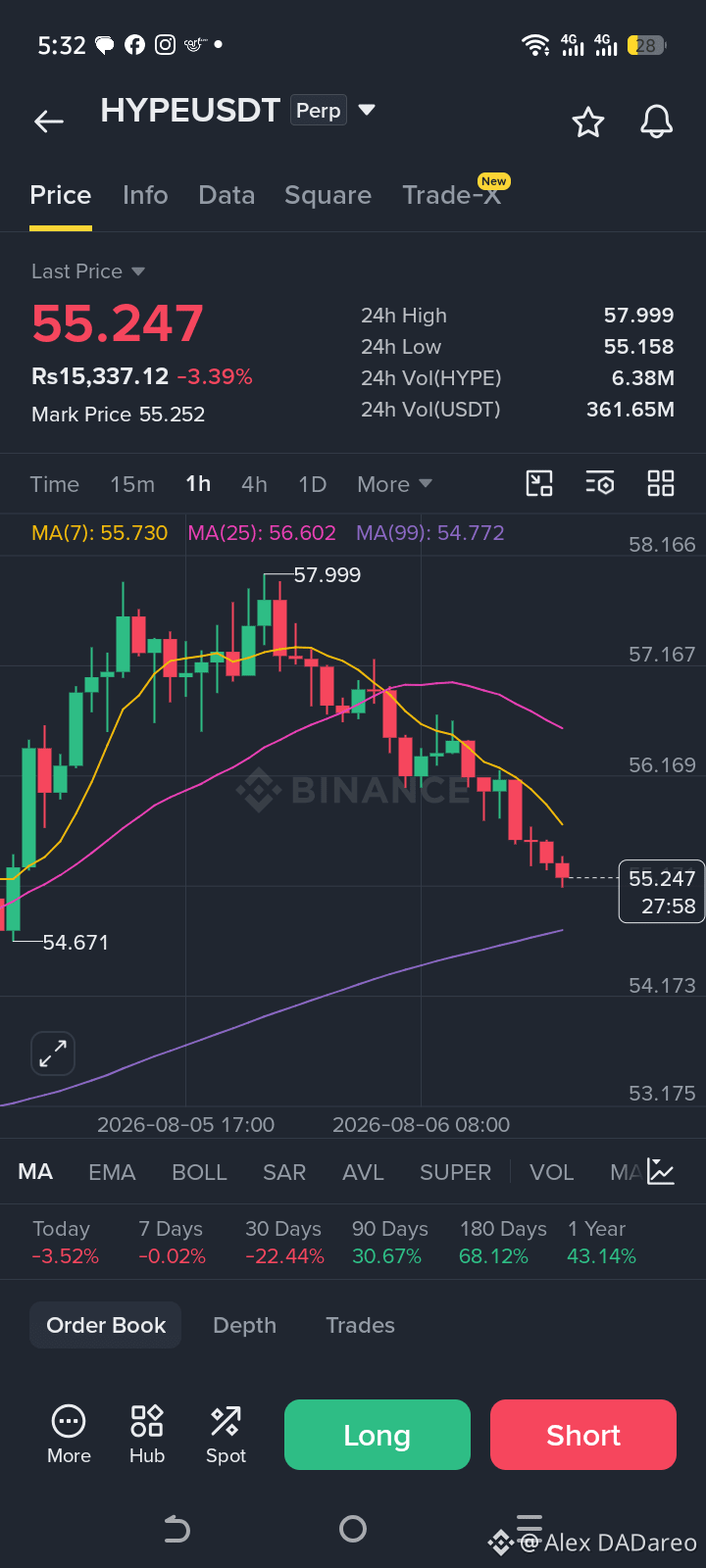Open indicator settings chart icon

click(x=661, y=1171)
